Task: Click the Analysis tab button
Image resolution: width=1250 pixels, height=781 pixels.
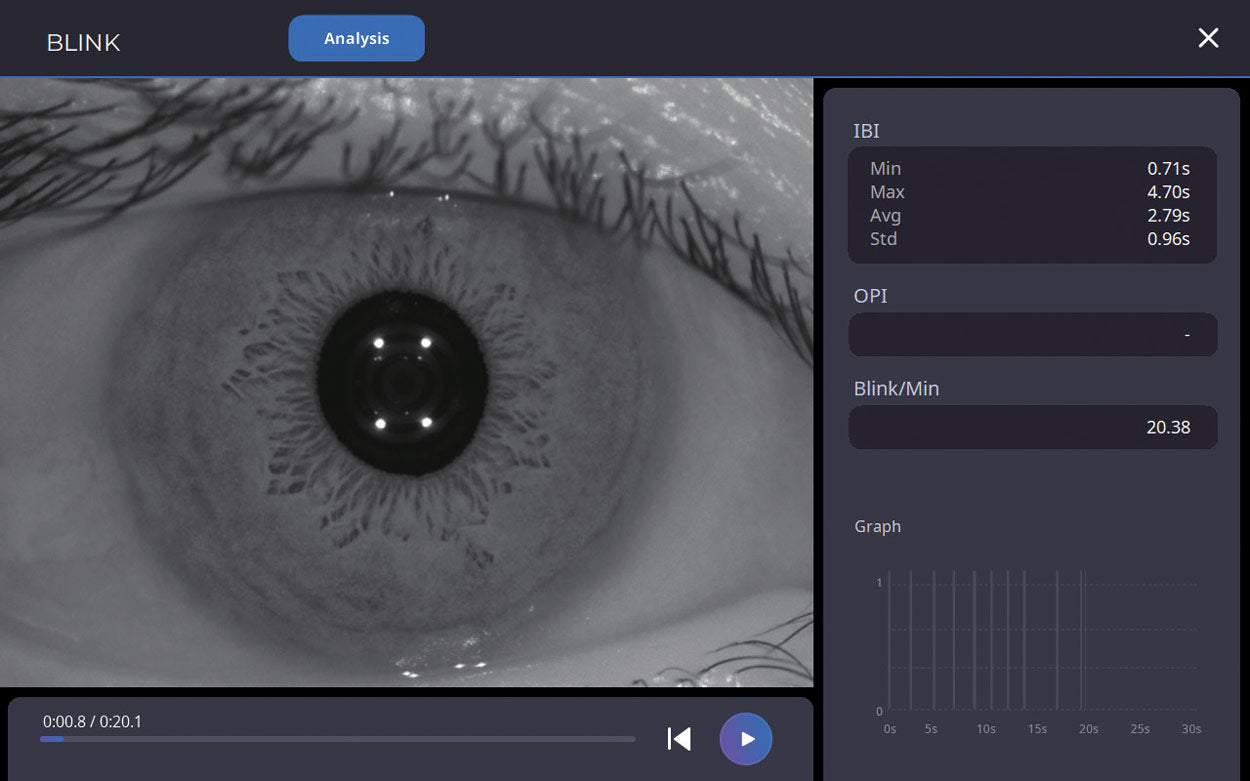Action: 356,39
